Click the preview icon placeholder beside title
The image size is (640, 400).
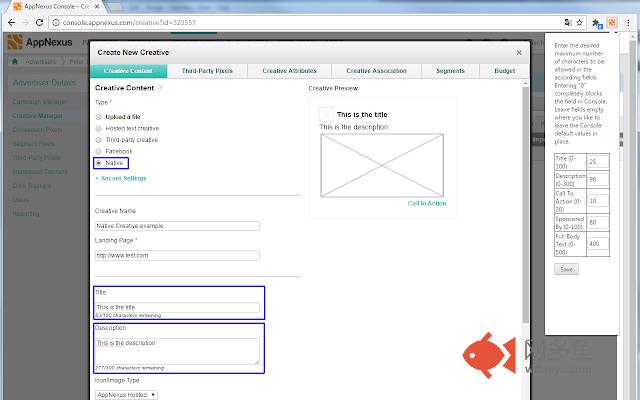pyautogui.click(x=326, y=115)
